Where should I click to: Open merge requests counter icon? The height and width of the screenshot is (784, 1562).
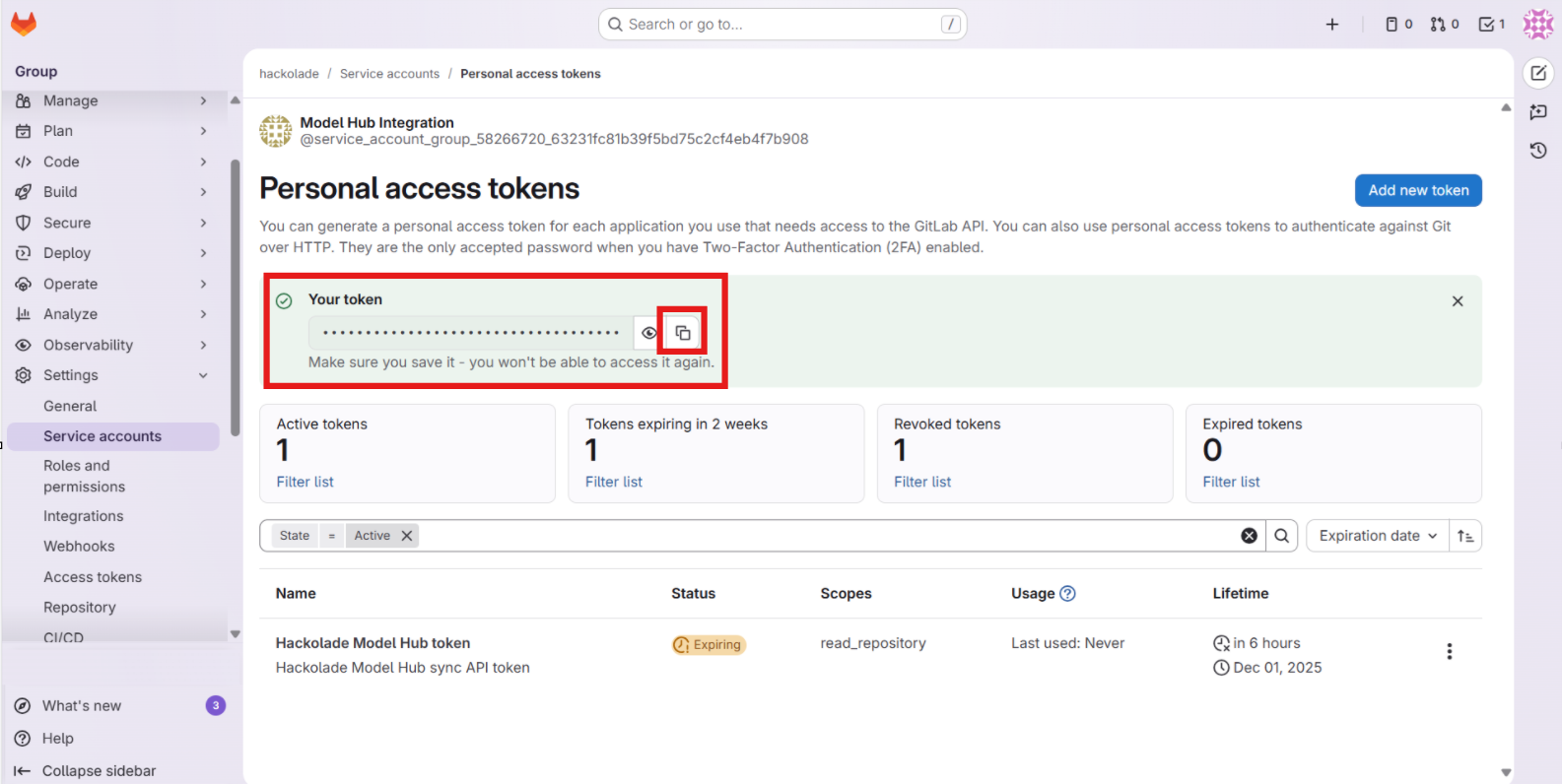click(x=1445, y=25)
